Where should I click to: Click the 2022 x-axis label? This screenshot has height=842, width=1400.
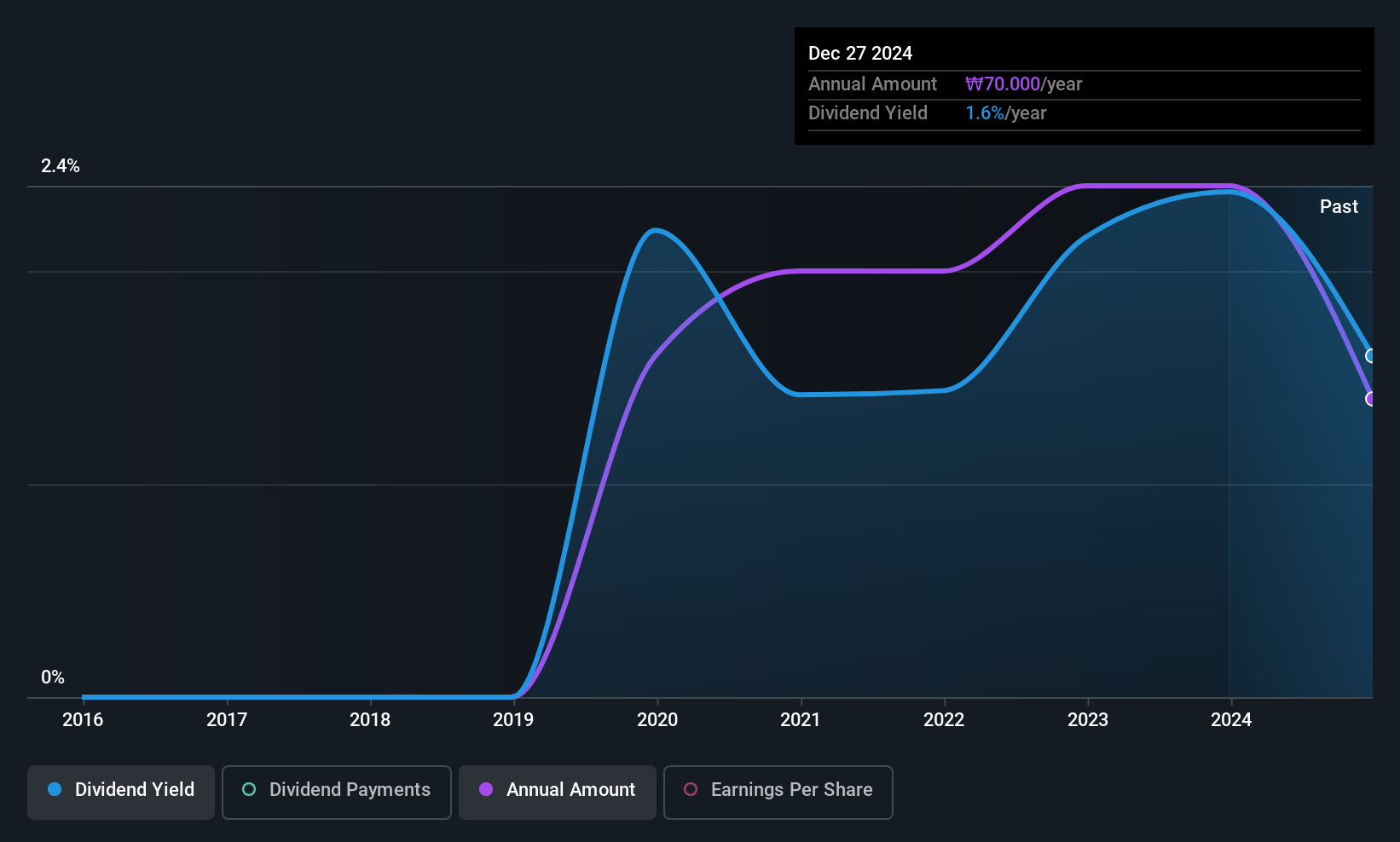pos(944,719)
